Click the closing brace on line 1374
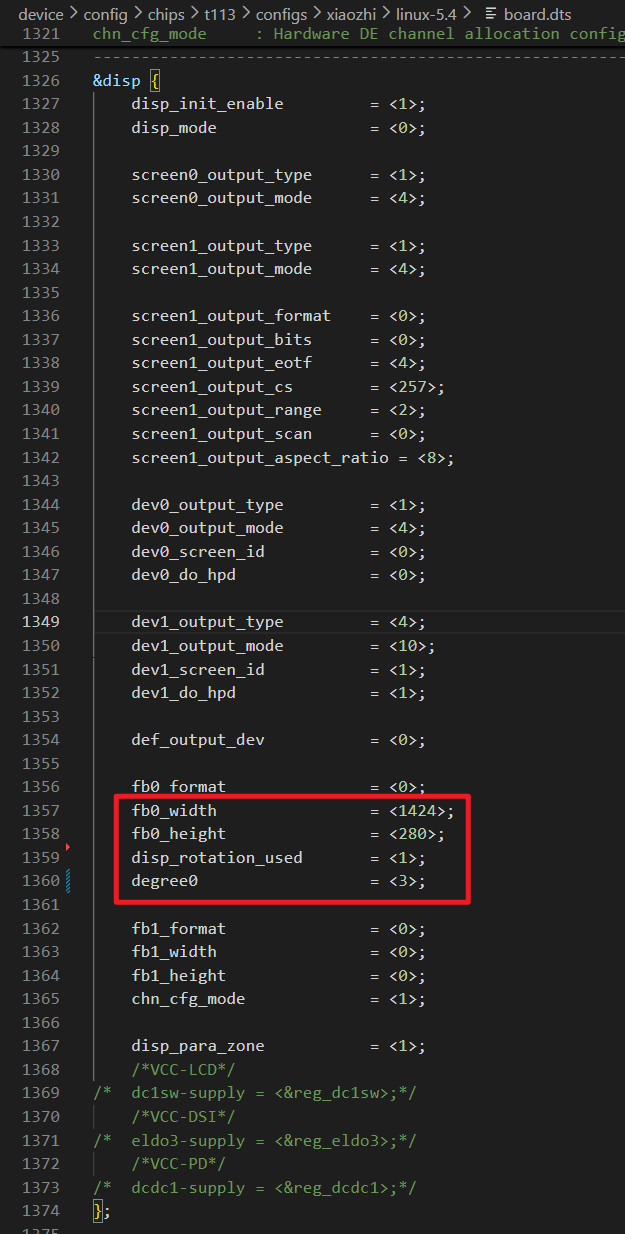This screenshot has height=1234, width=625. coord(97,1211)
